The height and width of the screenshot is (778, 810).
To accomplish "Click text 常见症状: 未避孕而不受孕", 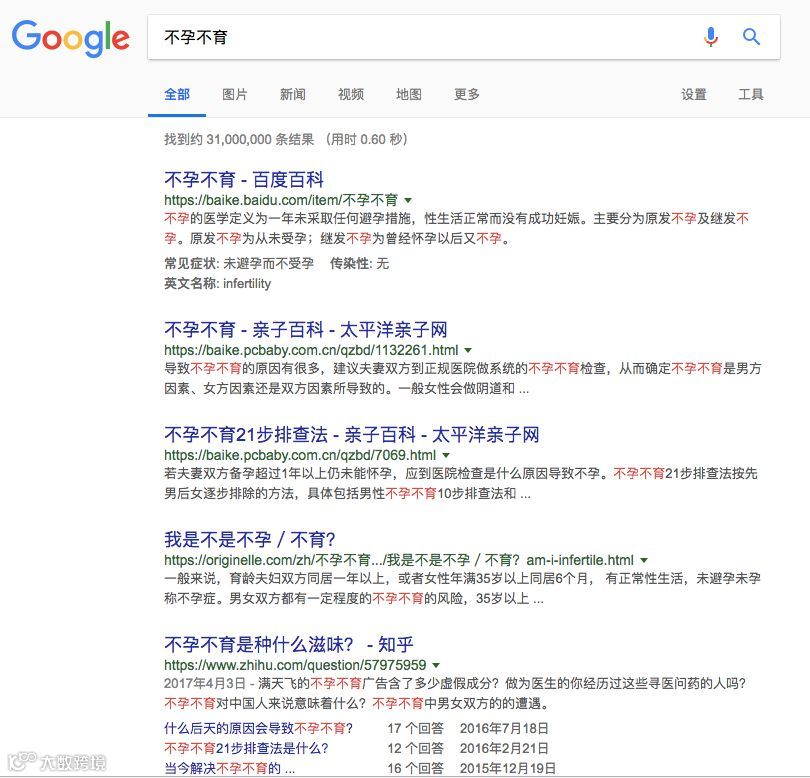I will tap(239, 263).
